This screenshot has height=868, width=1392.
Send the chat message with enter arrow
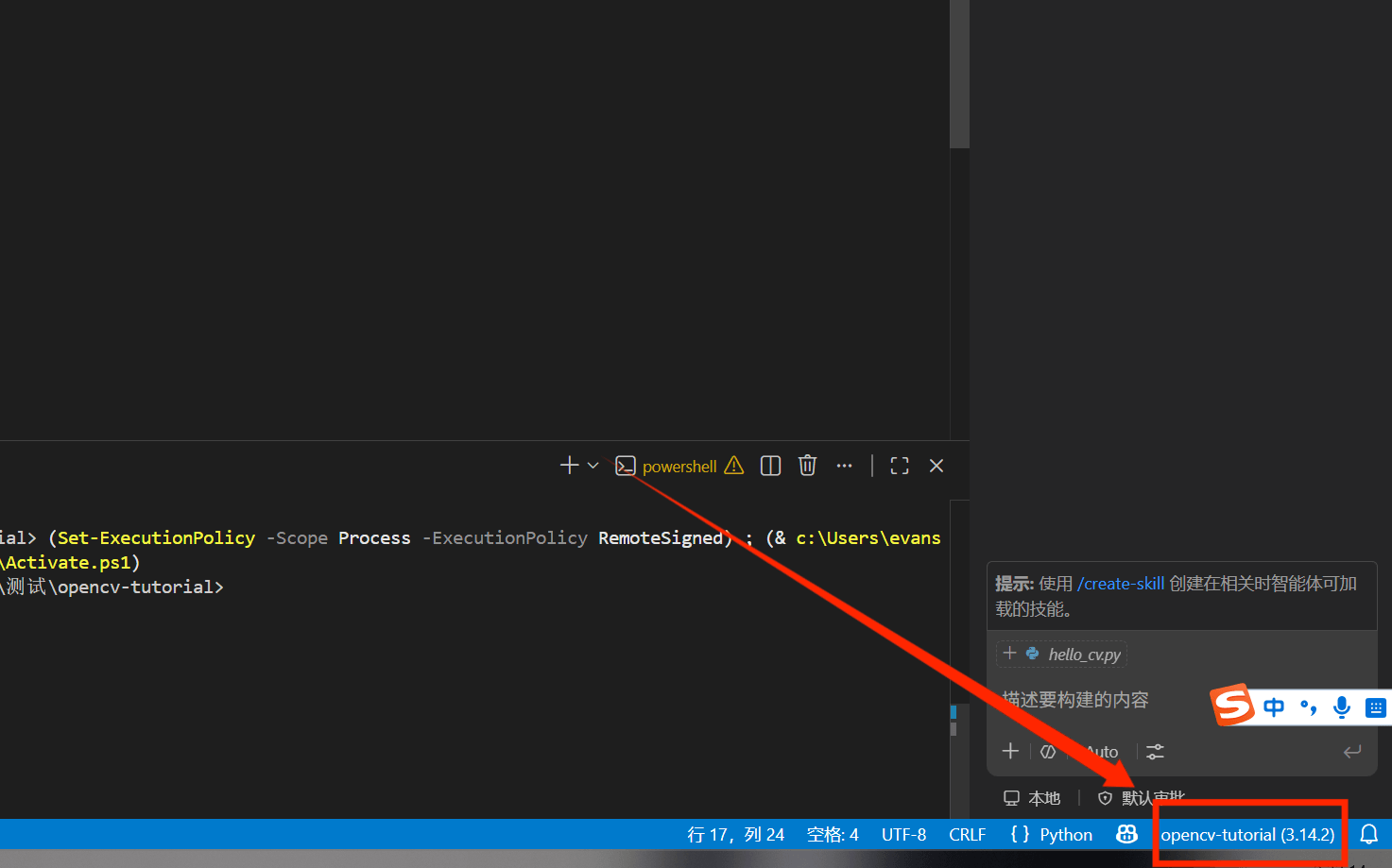point(1352,752)
